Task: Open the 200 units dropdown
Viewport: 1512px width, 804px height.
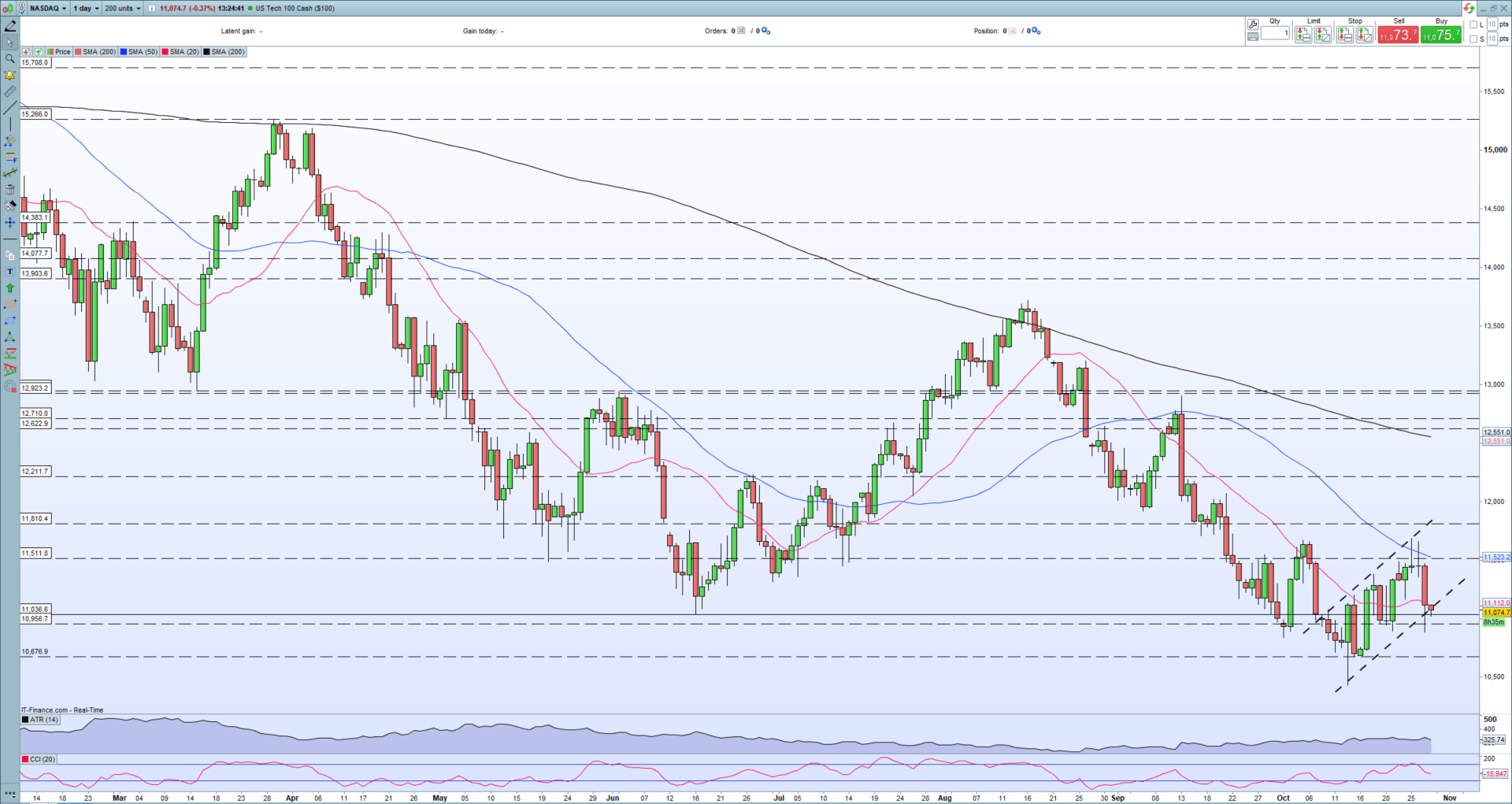Action: coord(122,8)
